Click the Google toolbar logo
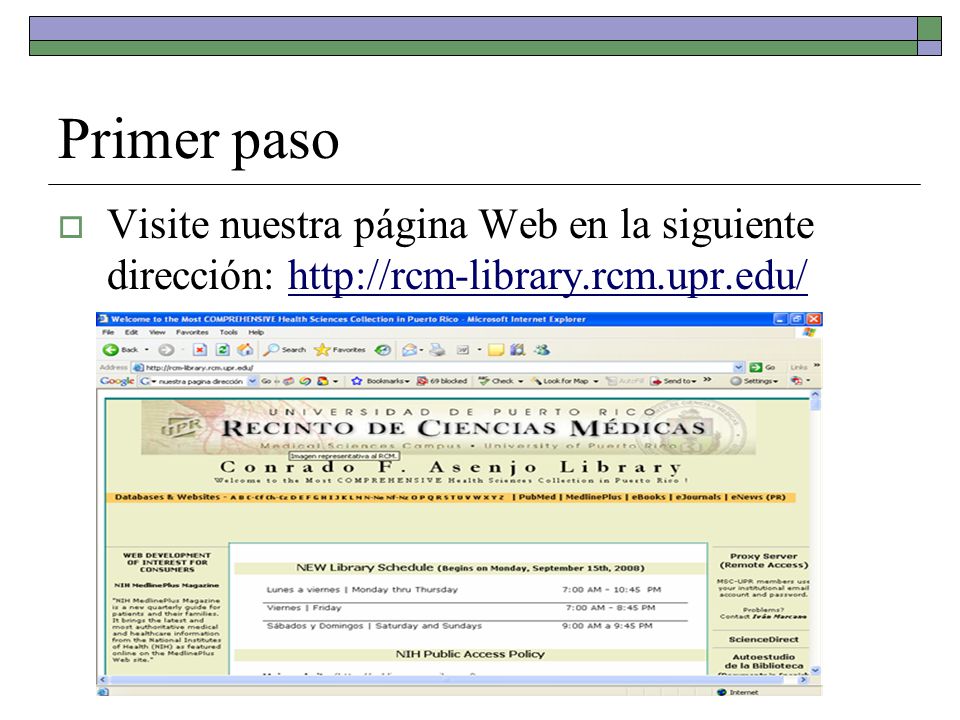 (x=117, y=381)
